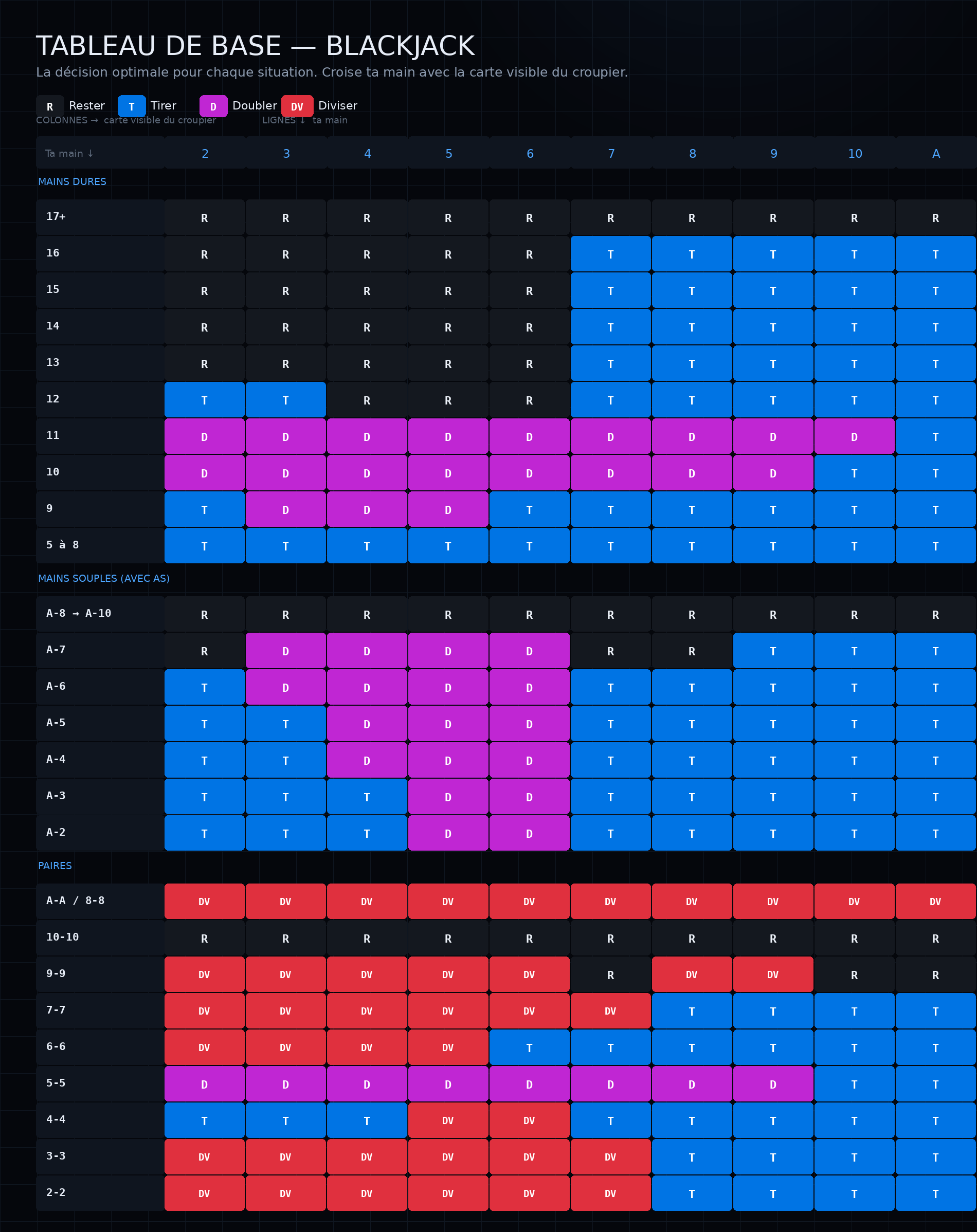The image size is (977, 1232).
Task: Click the purple D legend chip beside Doubler
Action: pos(213,106)
